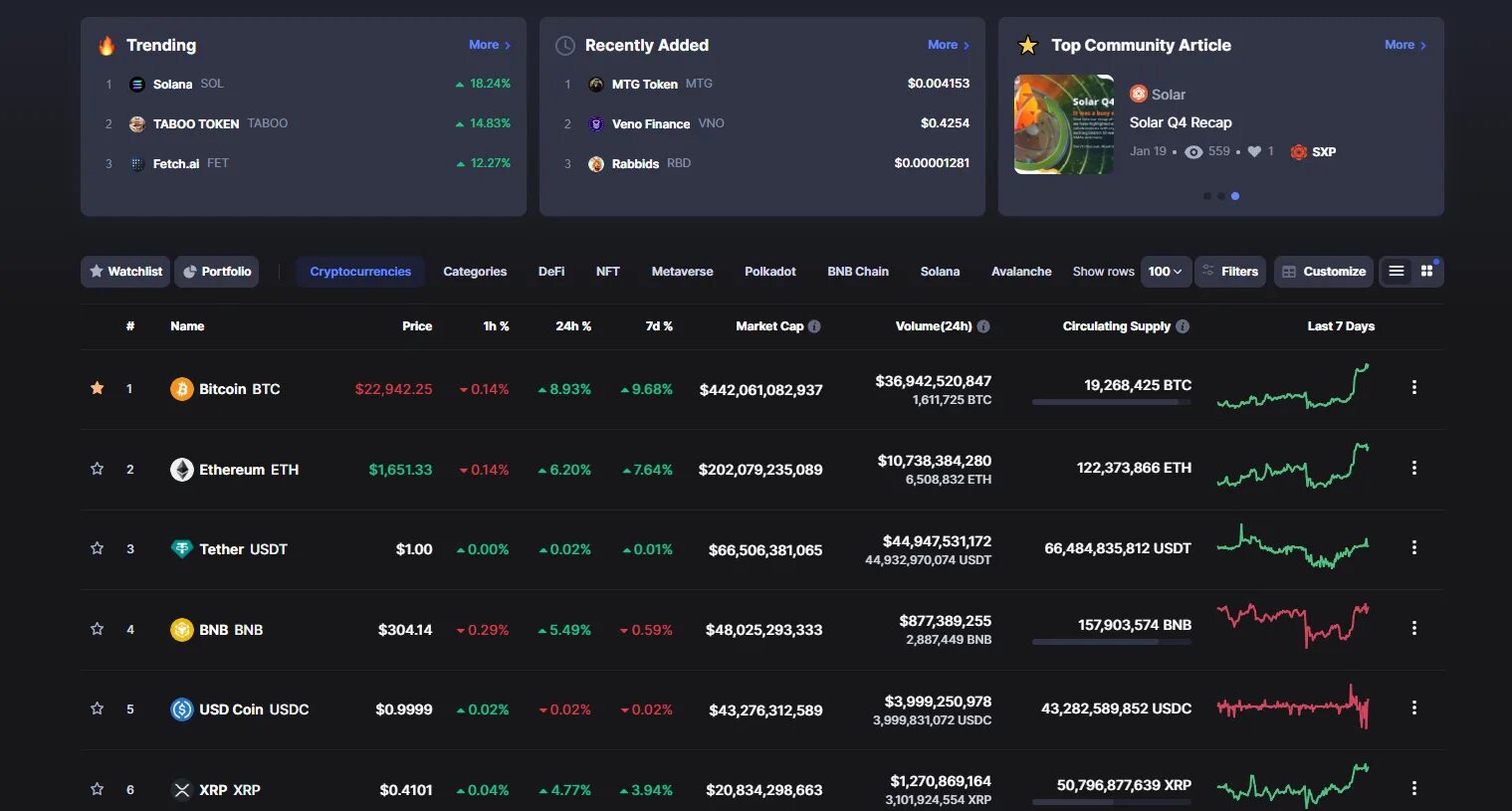Open the Tether row three-dot menu
The width and height of the screenshot is (1512, 811).
coord(1413,547)
